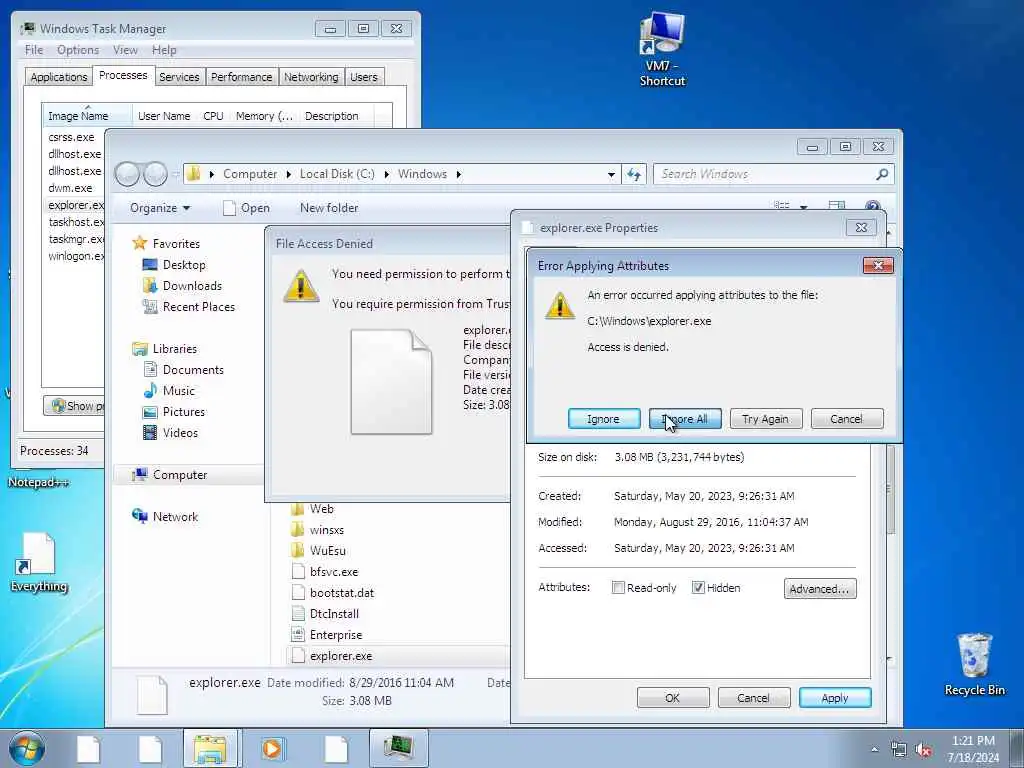Click refresh icon beside address bar
Image resolution: width=1024 pixels, height=768 pixels.
pos(633,174)
